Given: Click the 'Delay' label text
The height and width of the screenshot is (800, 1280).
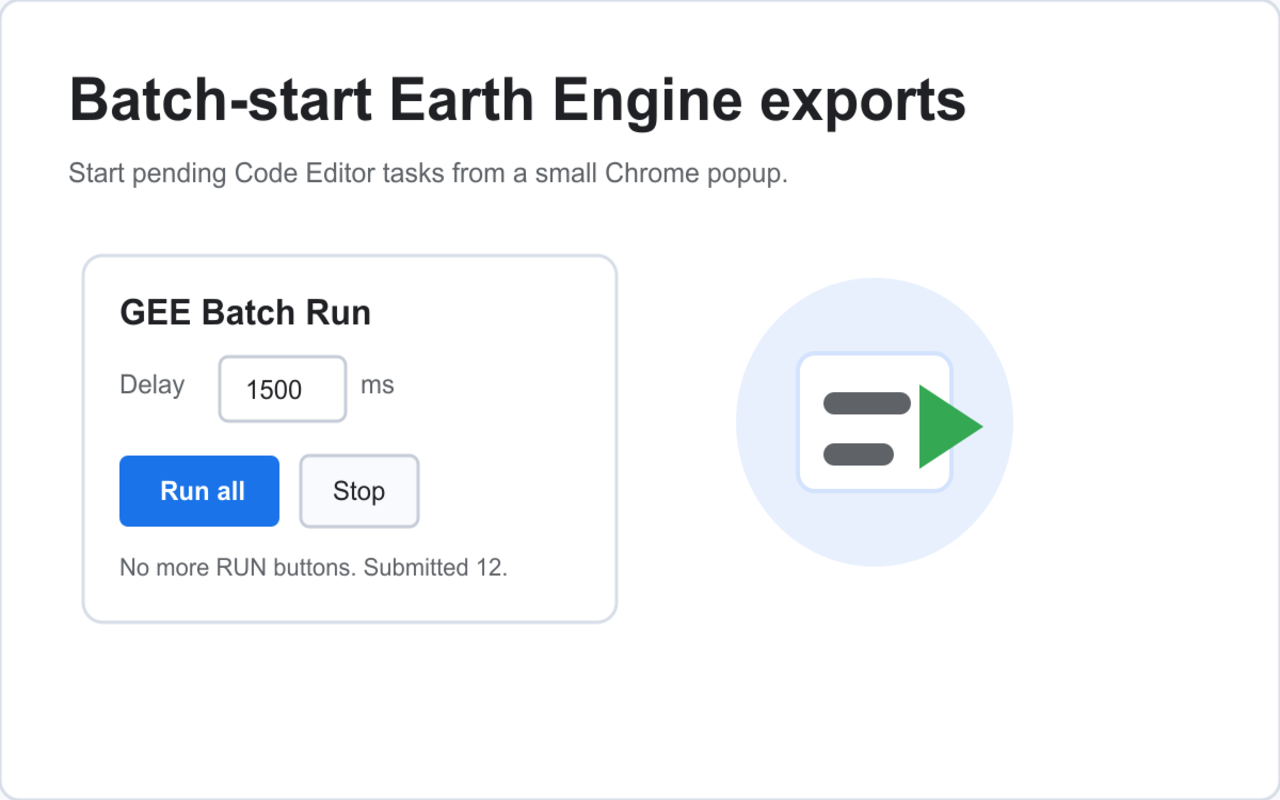Looking at the screenshot, I should click(x=152, y=385).
